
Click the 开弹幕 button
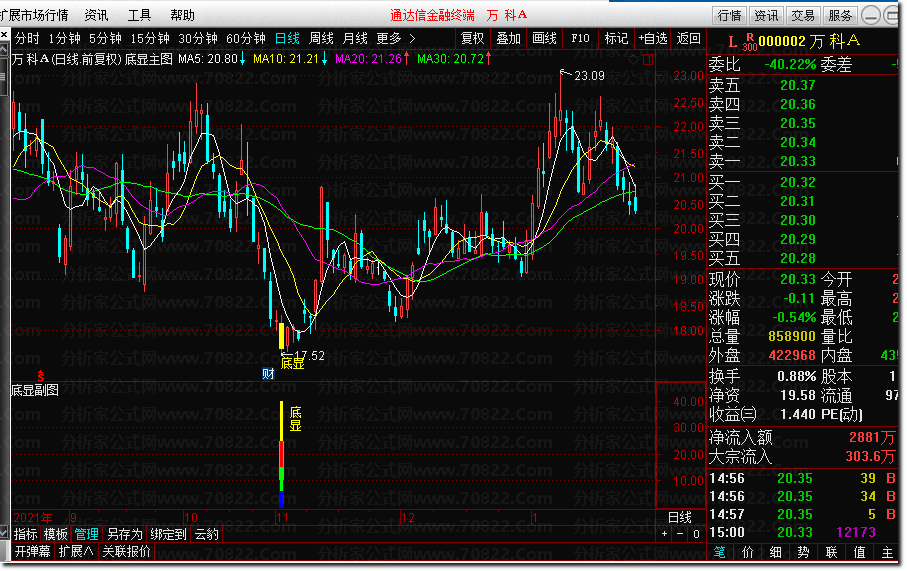[x=32, y=551]
